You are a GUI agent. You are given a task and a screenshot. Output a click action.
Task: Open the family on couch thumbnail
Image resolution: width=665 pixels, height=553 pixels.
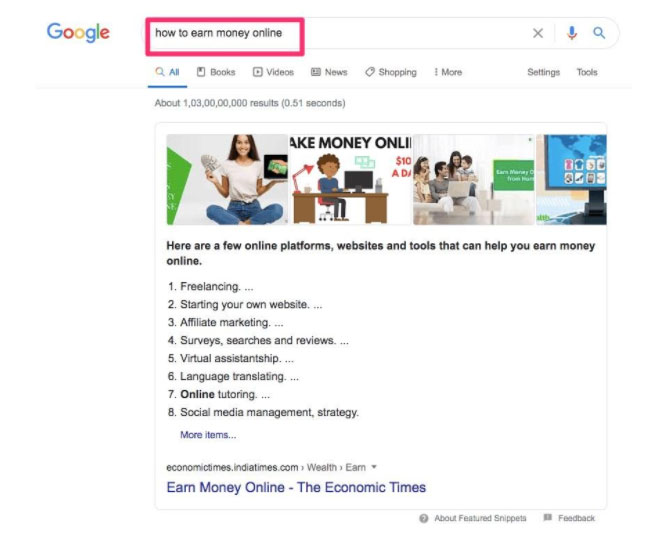coord(474,179)
